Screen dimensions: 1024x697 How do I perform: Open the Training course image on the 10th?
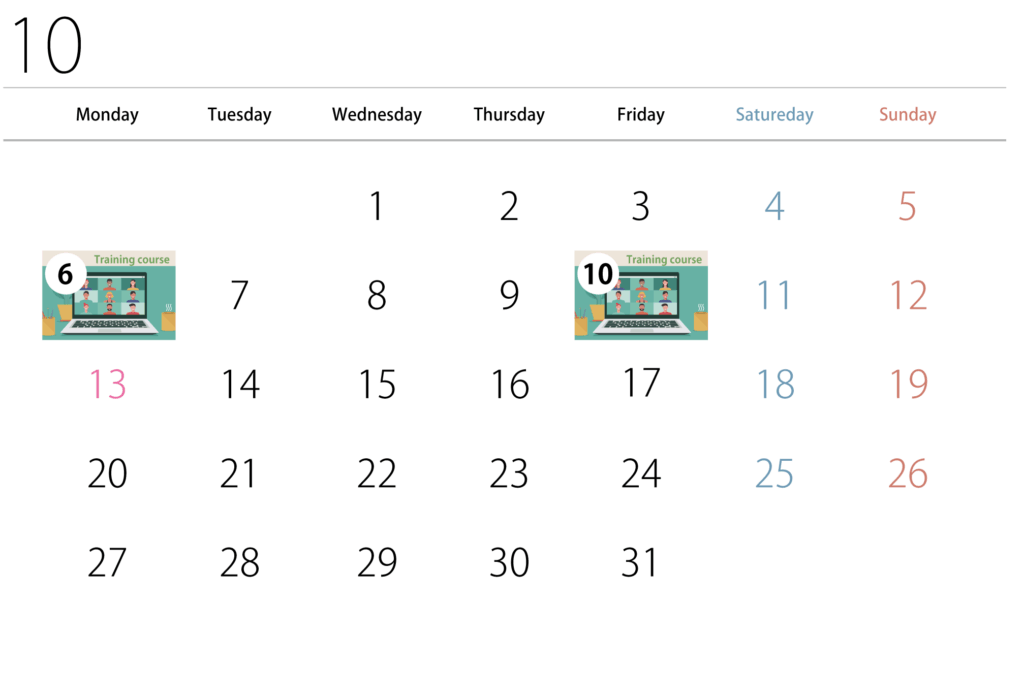point(641,295)
